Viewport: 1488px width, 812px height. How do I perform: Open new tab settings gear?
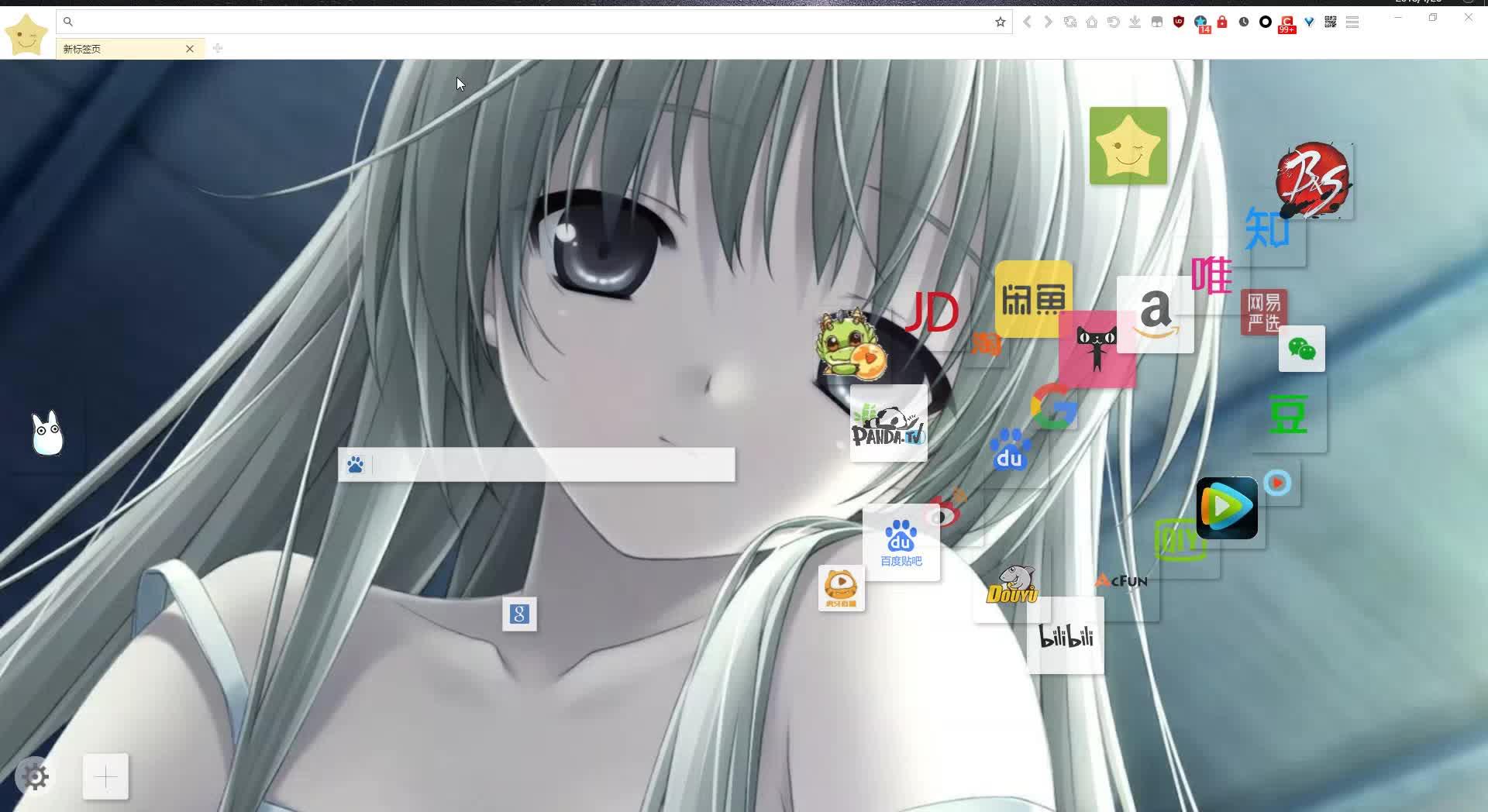click(x=35, y=776)
